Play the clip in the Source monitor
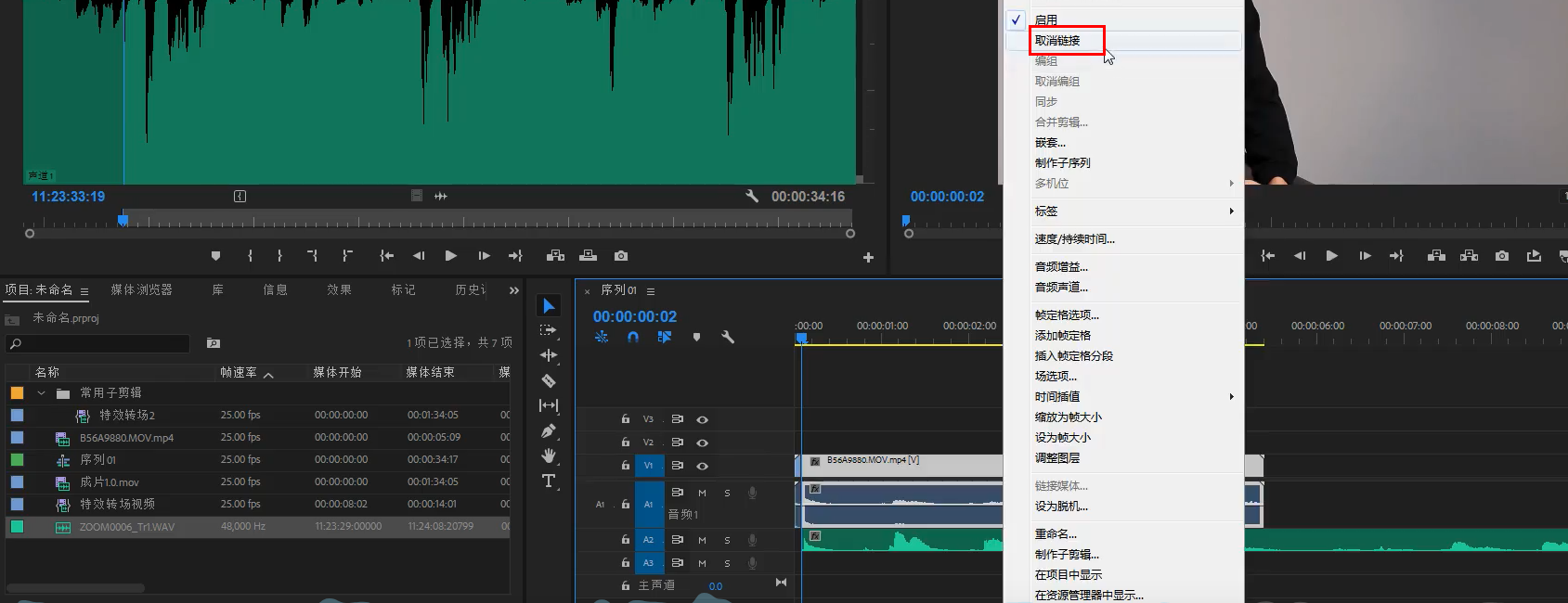Viewport: 1568px width, 603px height. coord(450,256)
